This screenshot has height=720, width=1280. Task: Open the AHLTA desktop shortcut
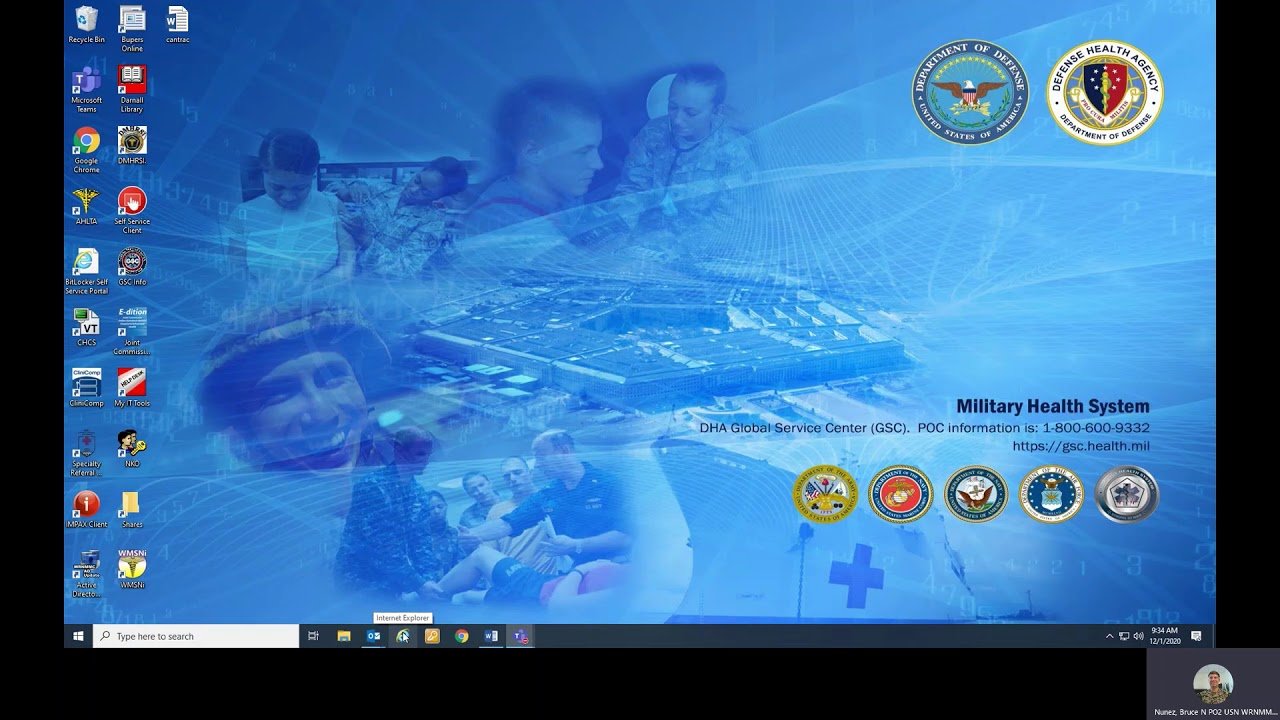pyautogui.click(x=86, y=203)
